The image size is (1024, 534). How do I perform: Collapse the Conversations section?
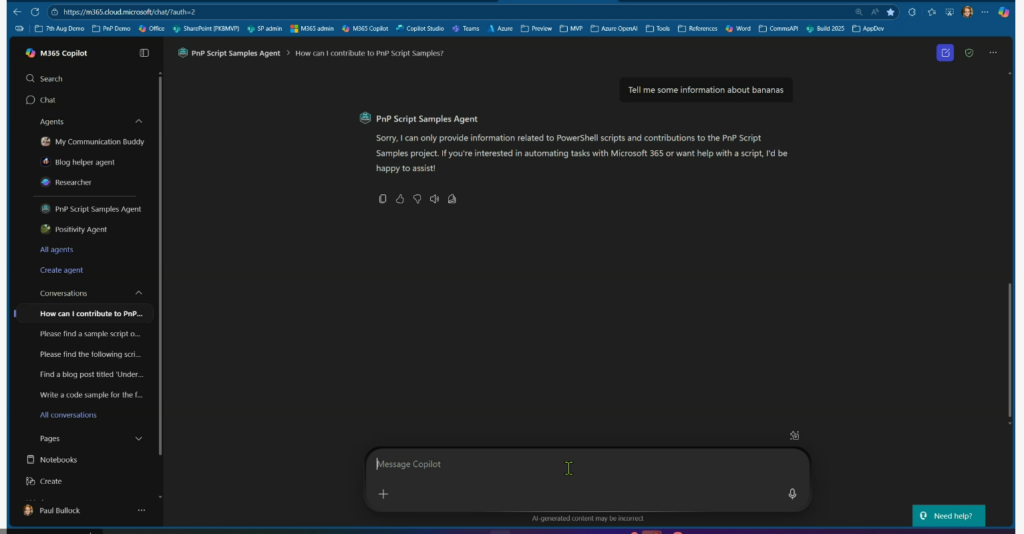coord(138,293)
